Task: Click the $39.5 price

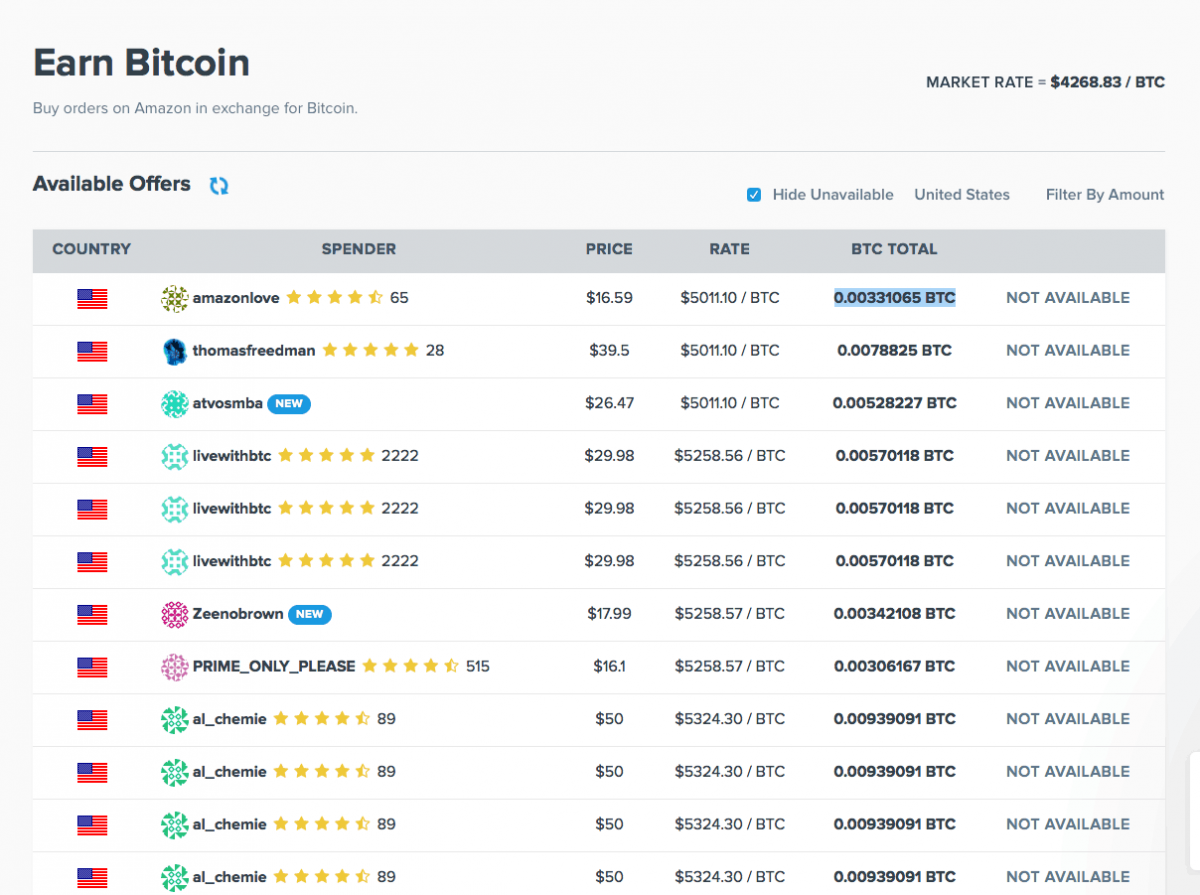Action: [609, 351]
